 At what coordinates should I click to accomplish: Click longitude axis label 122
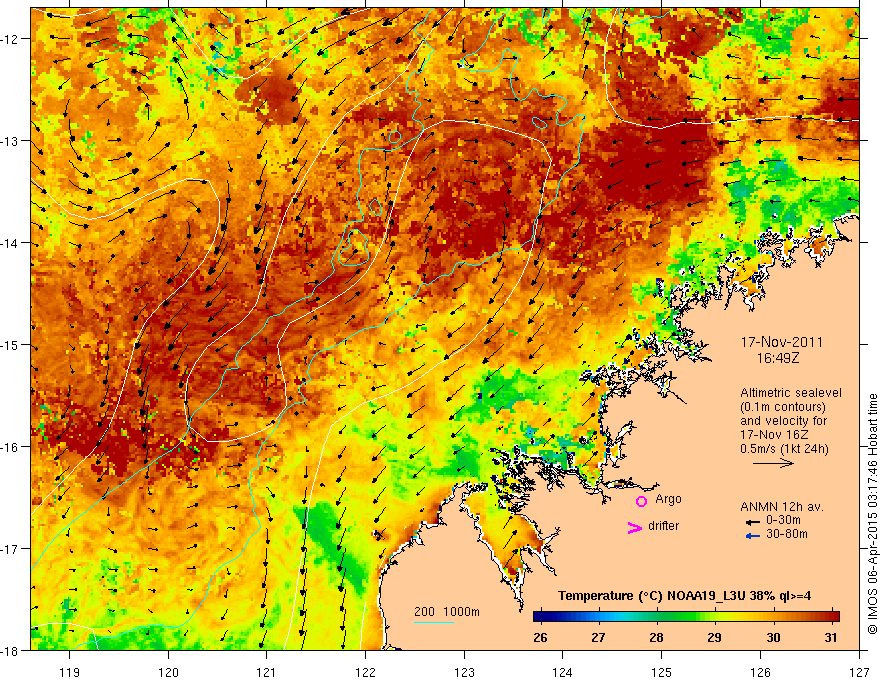(365, 672)
